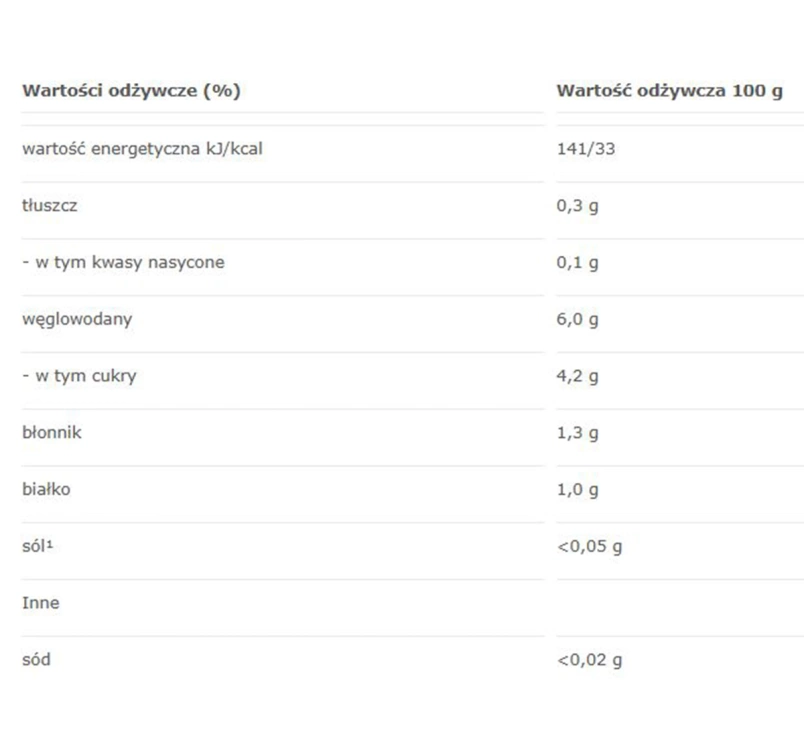Click the 'Wartość odżywcza 100 g' header
The height and width of the screenshot is (750, 804).
tap(669, 91)
